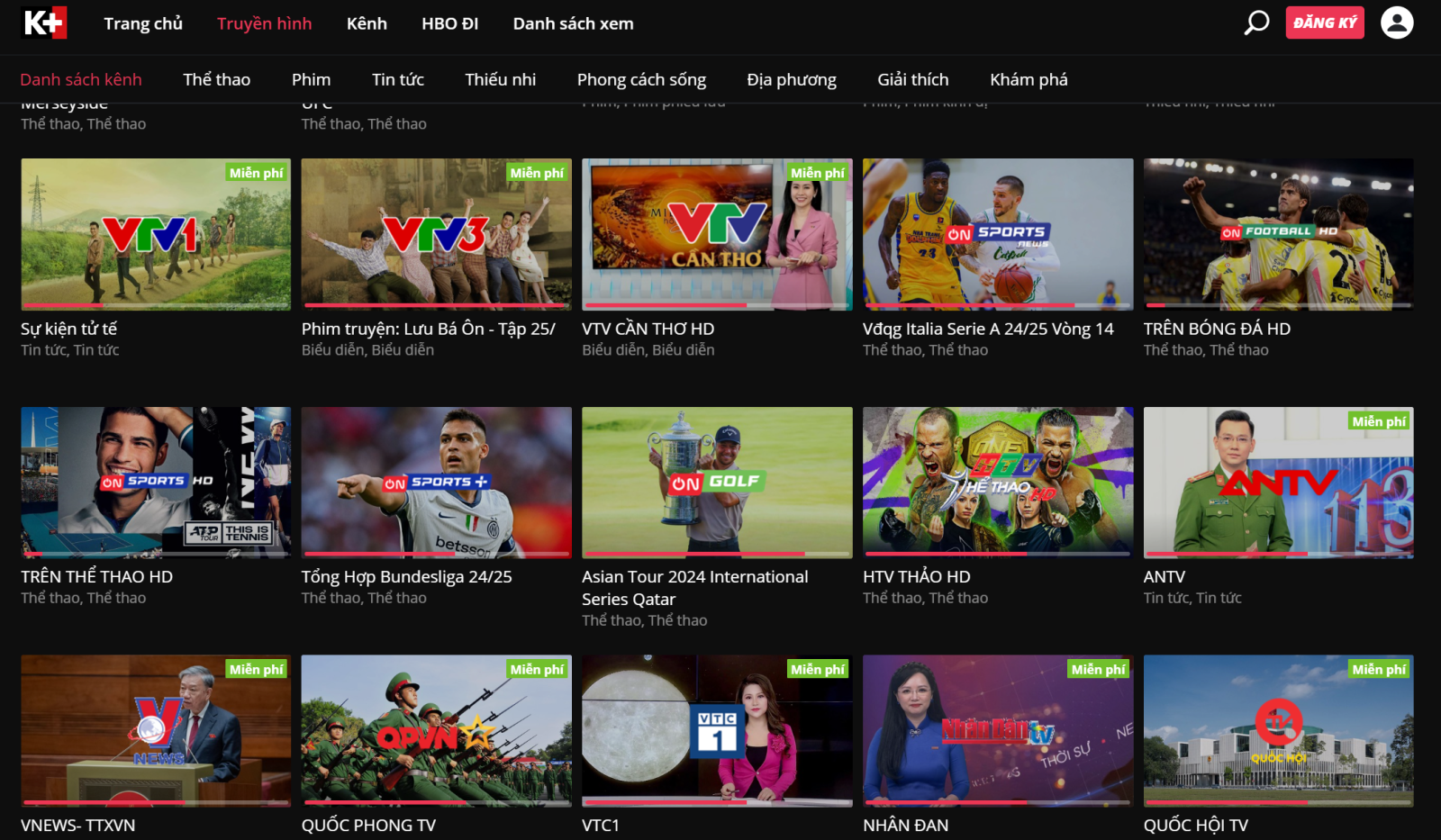The width and height of the screenshot is (1441, 840).
Task: Select the Thiếu nhi category tab
Action: pos(500,79)
